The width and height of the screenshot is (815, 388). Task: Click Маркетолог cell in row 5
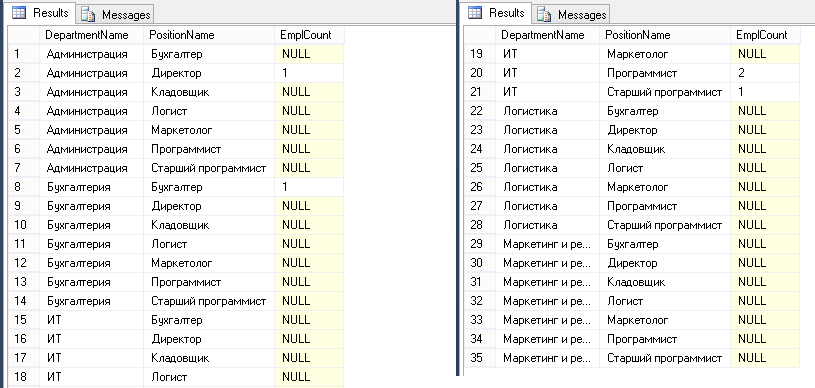click(209, 130)
